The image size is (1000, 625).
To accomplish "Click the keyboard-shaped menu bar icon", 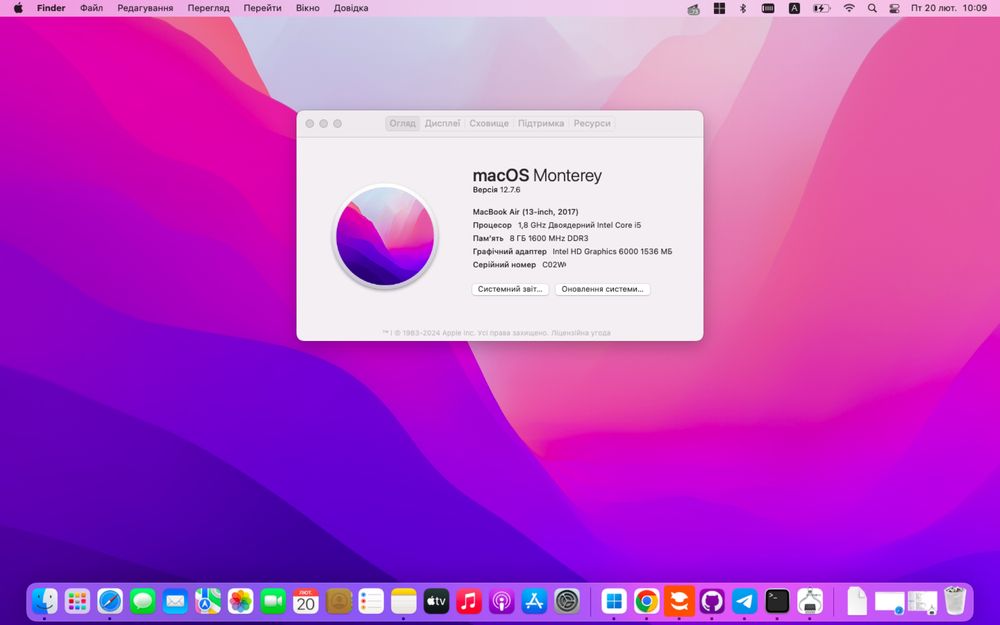I will click(x=768, y=8).
